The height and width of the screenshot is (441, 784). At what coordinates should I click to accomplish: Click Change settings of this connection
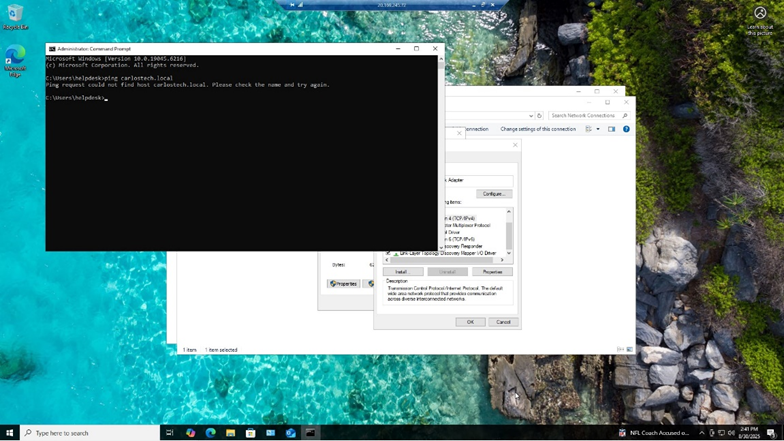[x=538, y=129]
